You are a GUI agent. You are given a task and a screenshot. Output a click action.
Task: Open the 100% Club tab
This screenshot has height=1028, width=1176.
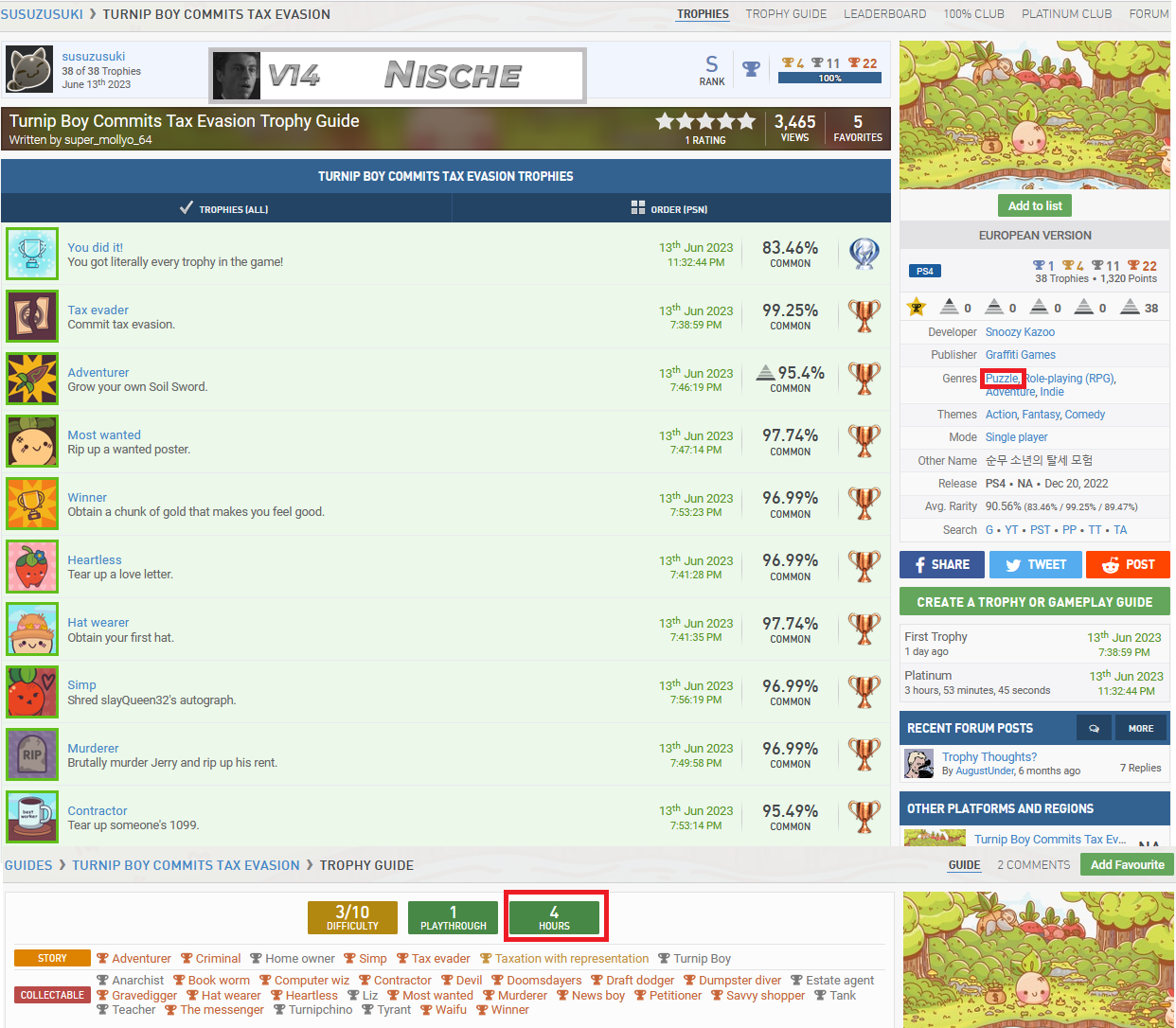tap(973, 14)
